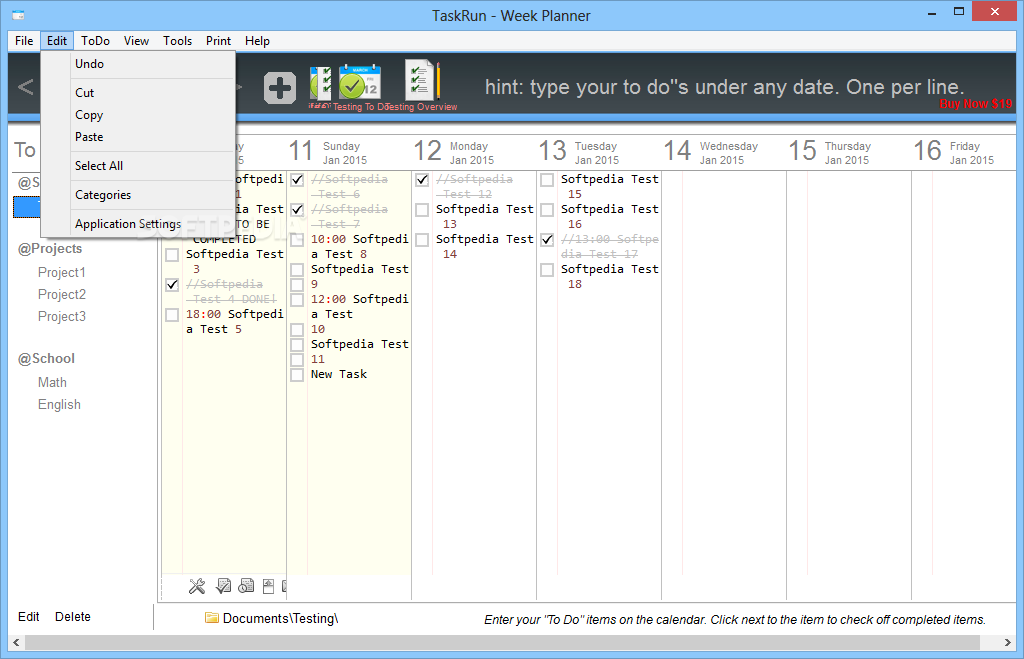Click the Buy Now $19 link
This screenshot has width=1024, height=659.
point(976,104)
